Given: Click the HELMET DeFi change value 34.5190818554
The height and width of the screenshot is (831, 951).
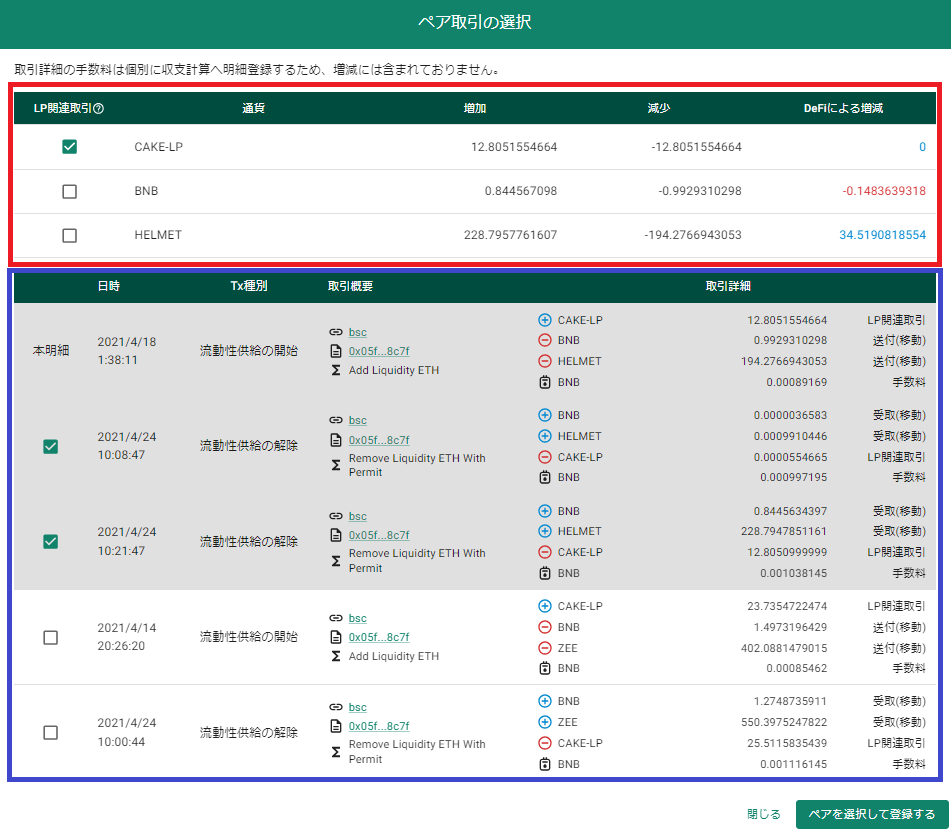Looking at the screenshot, I should click(x=882, y=235).
